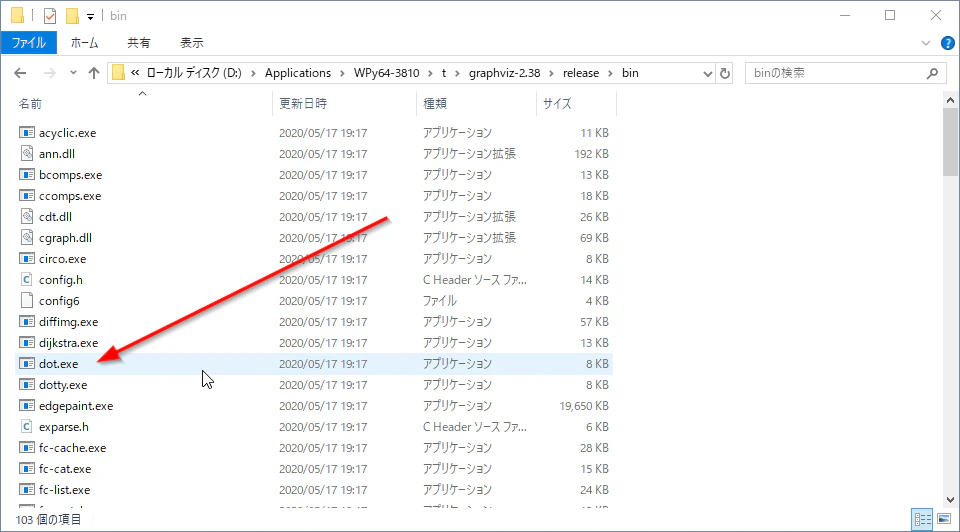Viewport: 960px width, 532px height.
Task: Go up one folder level
Action: pyautogui.click(x=94, y=73)
